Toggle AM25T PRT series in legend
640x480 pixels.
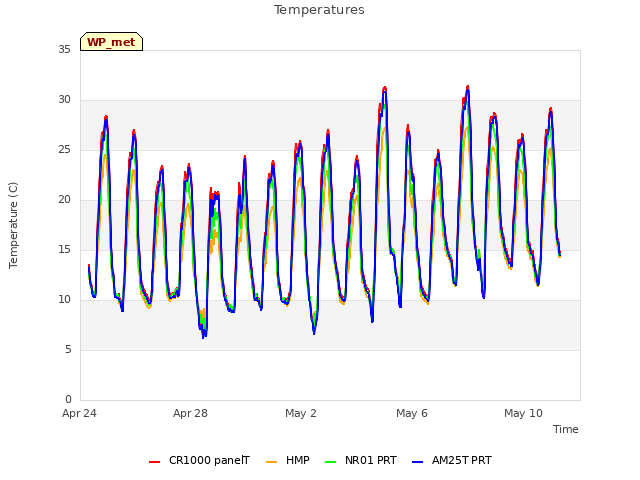click(x=452, y=461)
